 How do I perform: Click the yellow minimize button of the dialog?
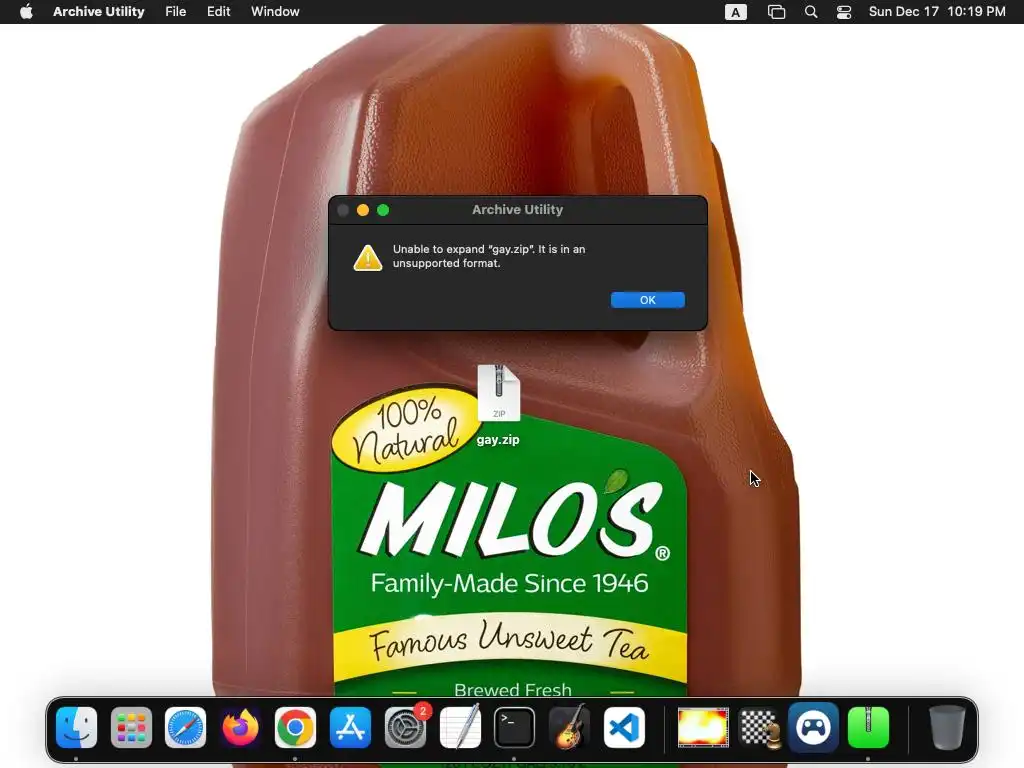click(x=363, y=210)
